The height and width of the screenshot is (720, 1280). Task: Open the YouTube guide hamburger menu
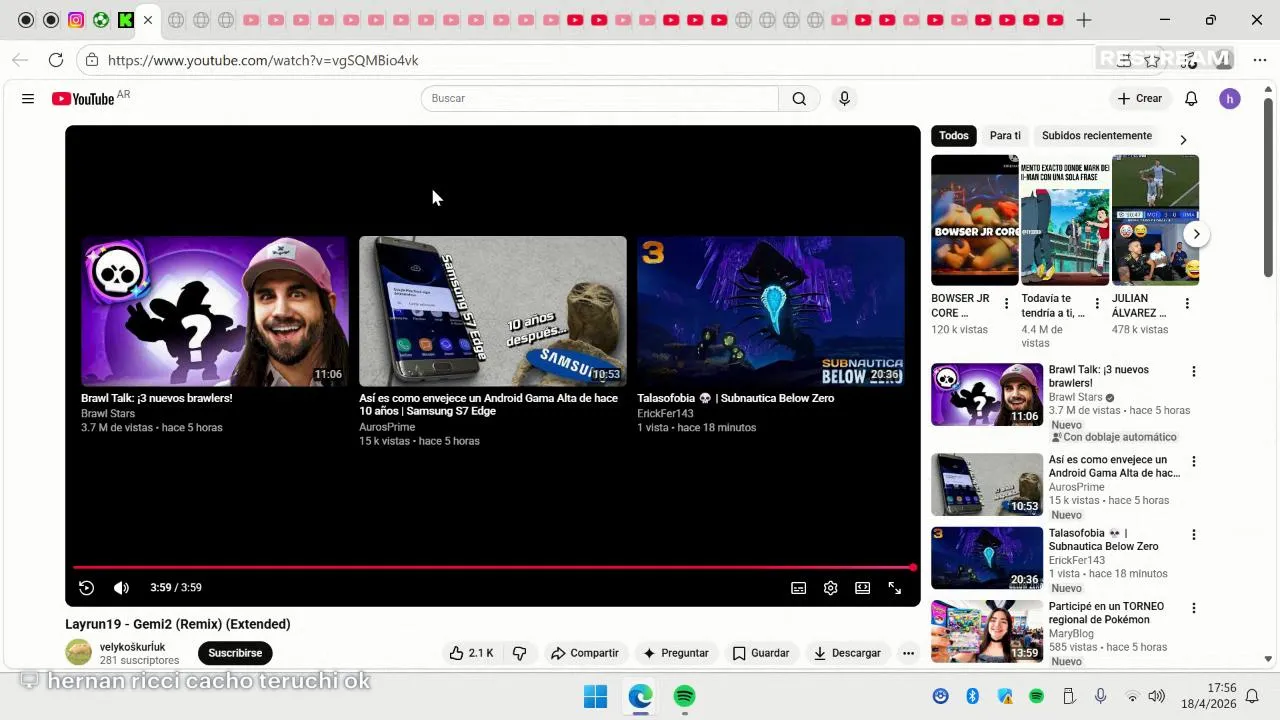[x=28, y=98]
